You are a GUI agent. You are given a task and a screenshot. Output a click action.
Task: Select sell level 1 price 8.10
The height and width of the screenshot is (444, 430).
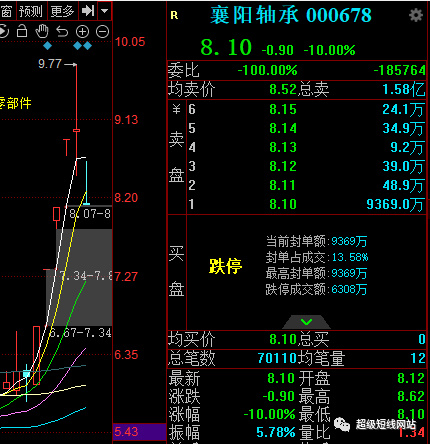pos(283,204)
